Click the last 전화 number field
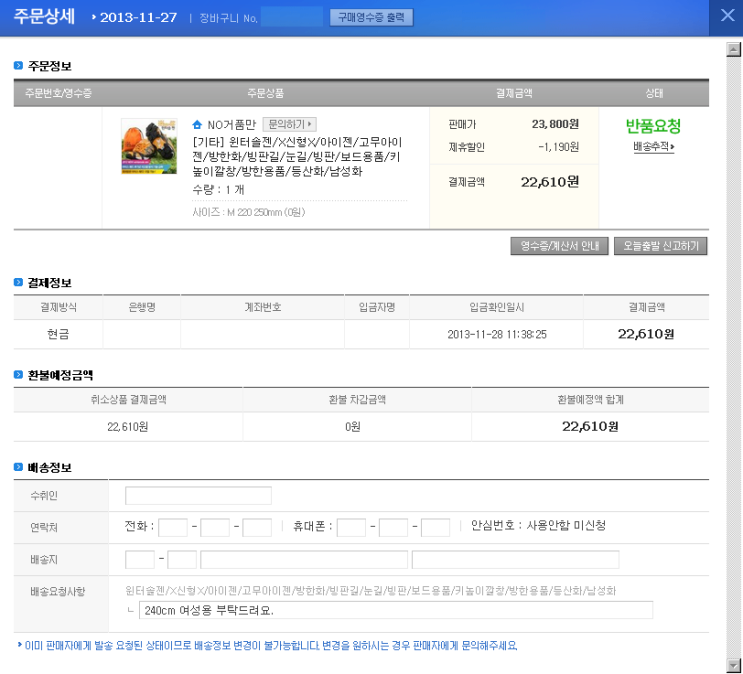Viewport: 743px width, 674px height. coord(257,527)
